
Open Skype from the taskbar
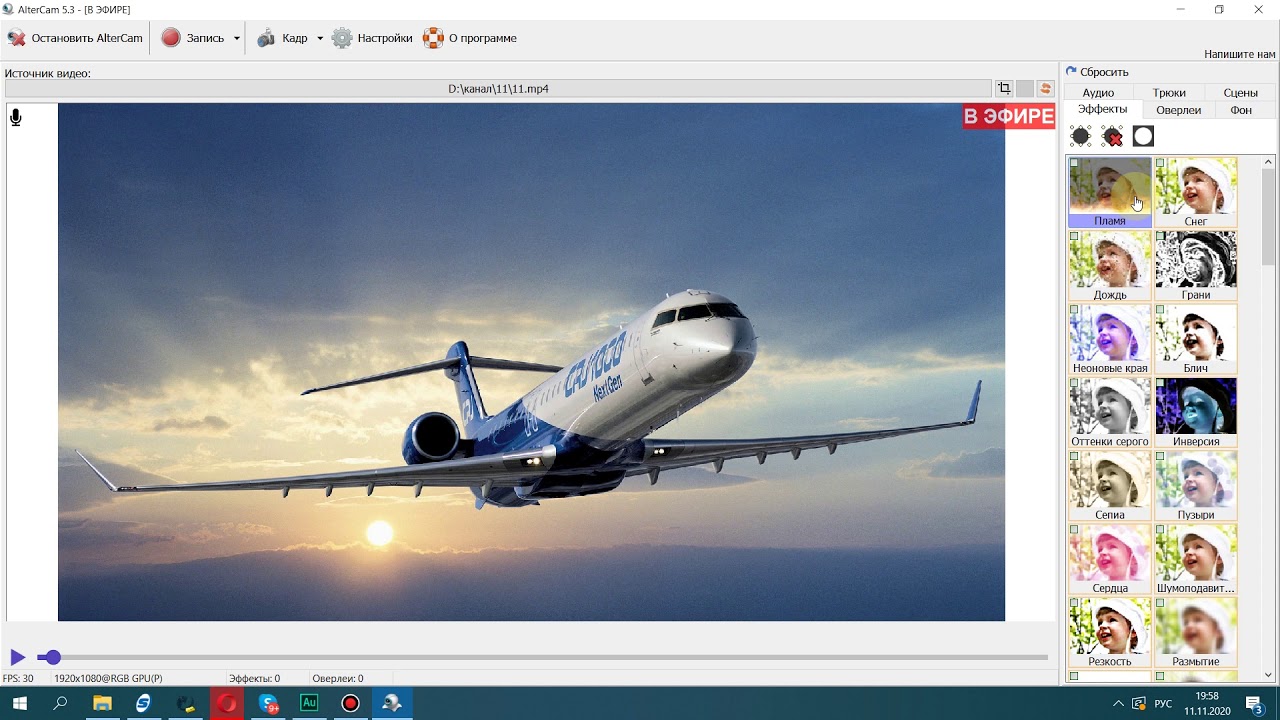point(269,703)
